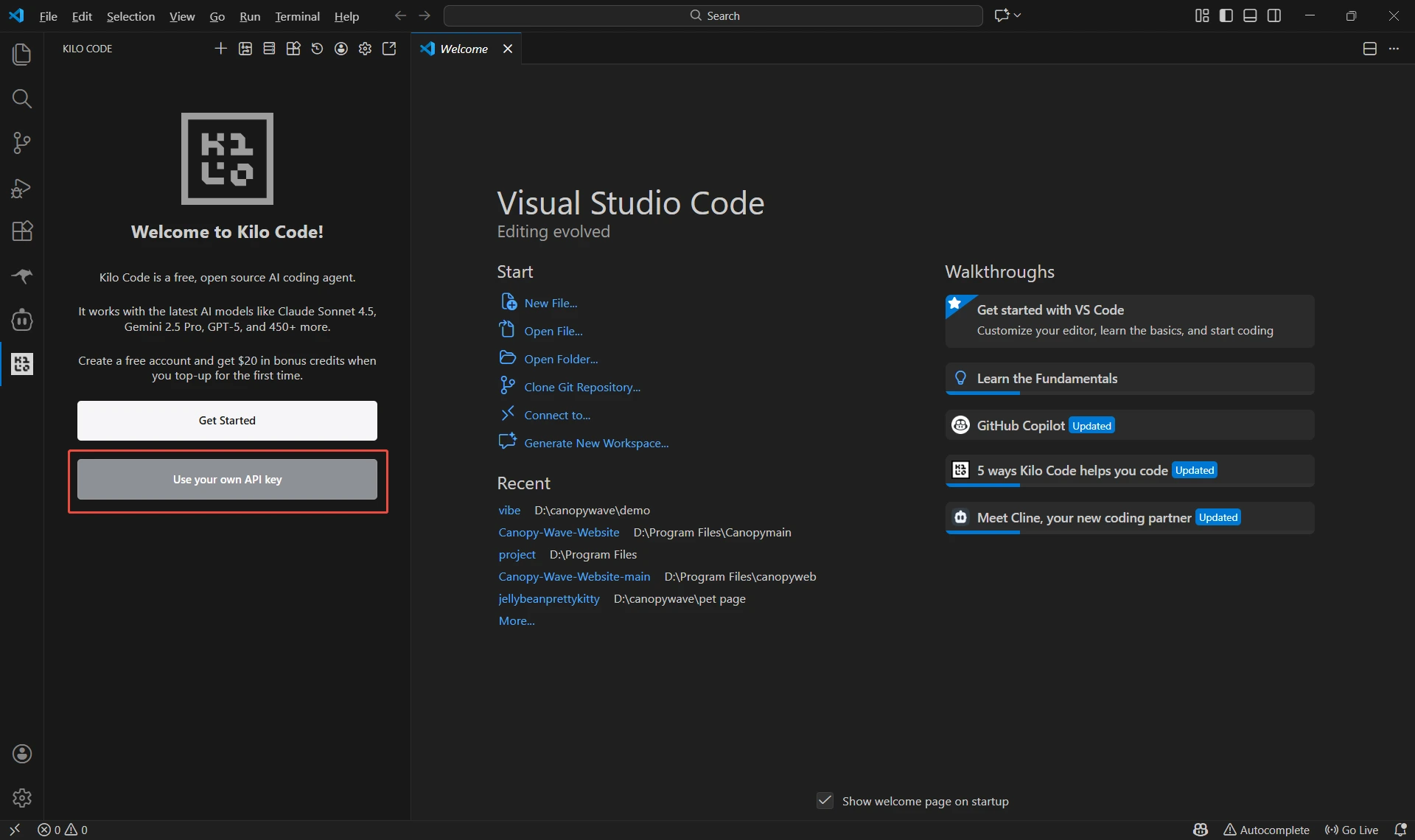Toggle the Secondary Side Bar visibility
1415x840 pixels.
click(x=1275, y=15)
